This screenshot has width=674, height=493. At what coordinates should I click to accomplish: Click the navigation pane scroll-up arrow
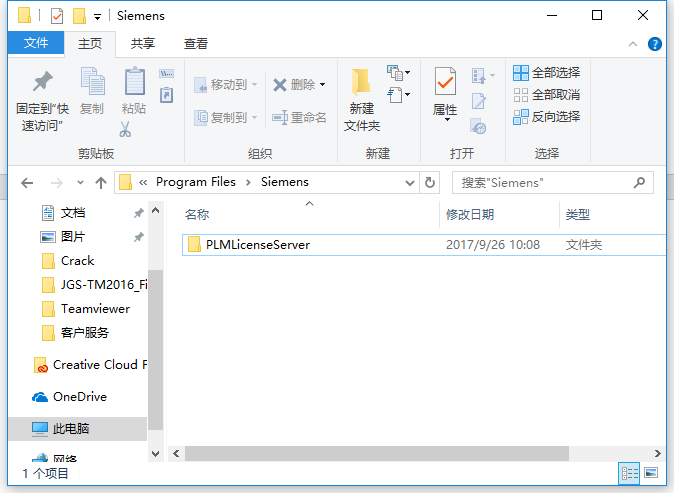(x=156, y=211)
